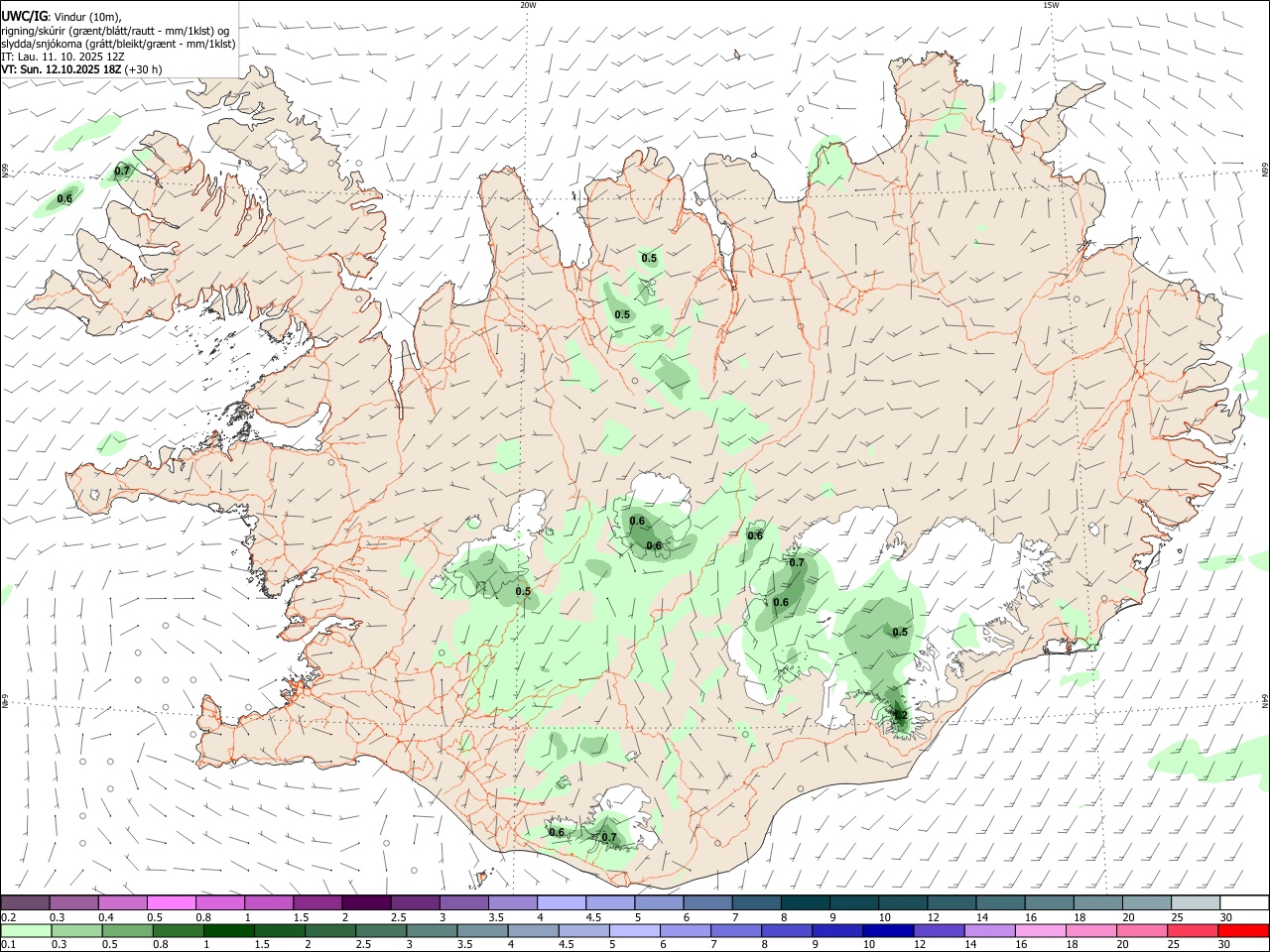The image size is (1270, 952).
Task: Select the grey-green swatch between 3 and 3.5, lower row
Action: 432,930
